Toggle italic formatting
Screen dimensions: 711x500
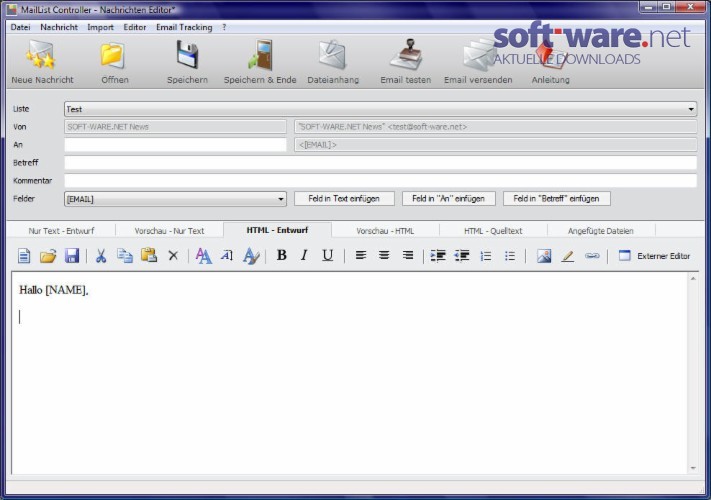(304, 256)
